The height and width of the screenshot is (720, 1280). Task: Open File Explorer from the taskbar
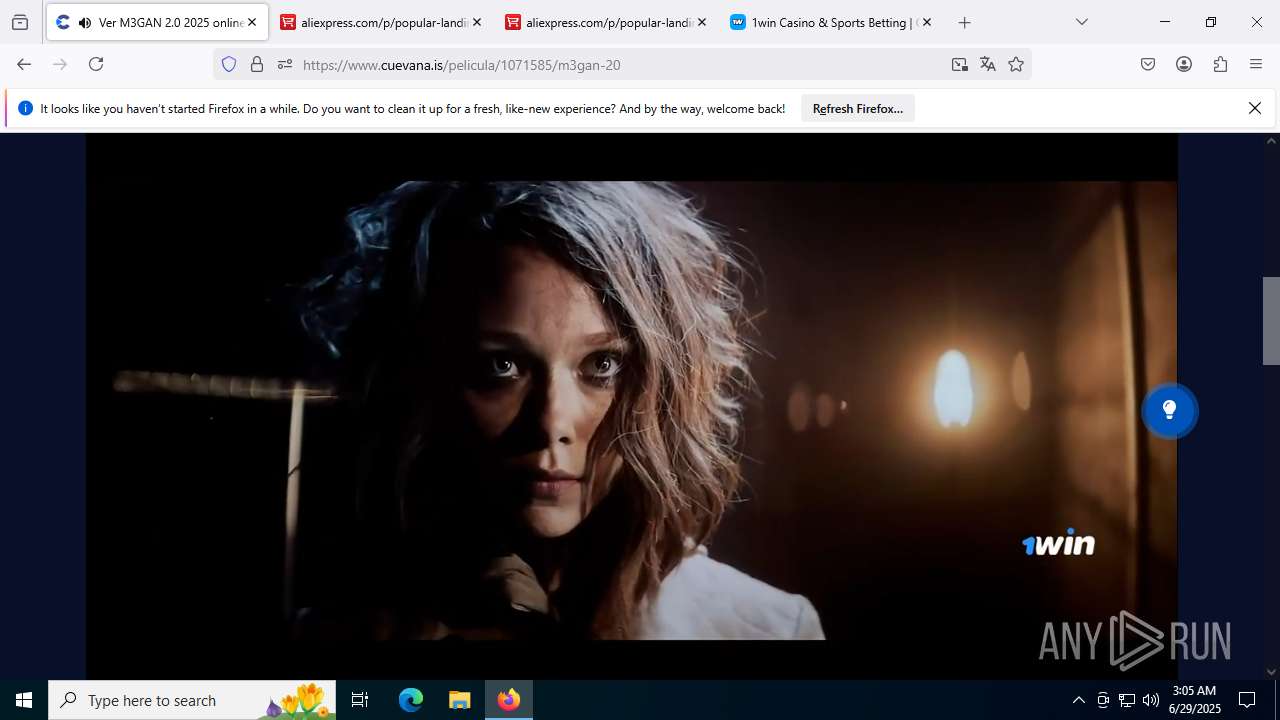click(x=459, y=700)
